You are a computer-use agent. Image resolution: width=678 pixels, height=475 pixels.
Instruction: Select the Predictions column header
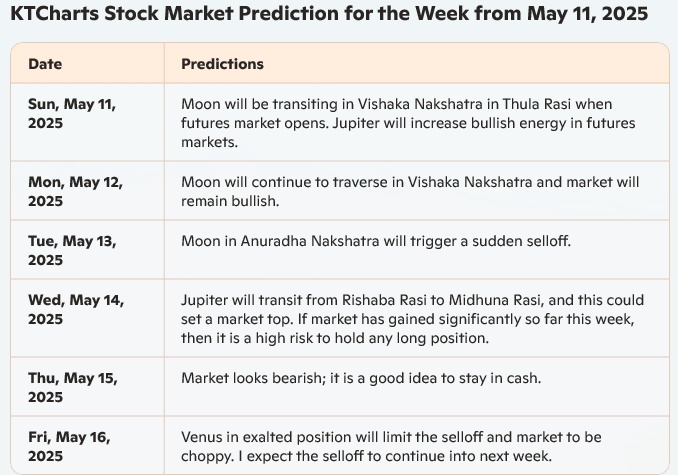(222, 64)
